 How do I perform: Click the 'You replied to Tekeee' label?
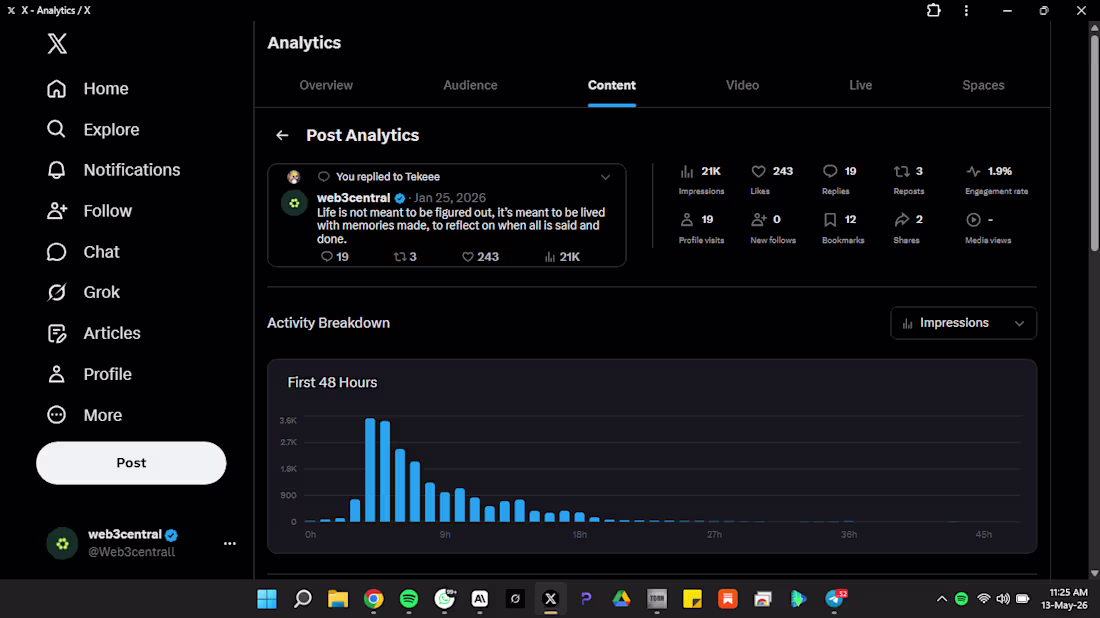coord(388,177)
